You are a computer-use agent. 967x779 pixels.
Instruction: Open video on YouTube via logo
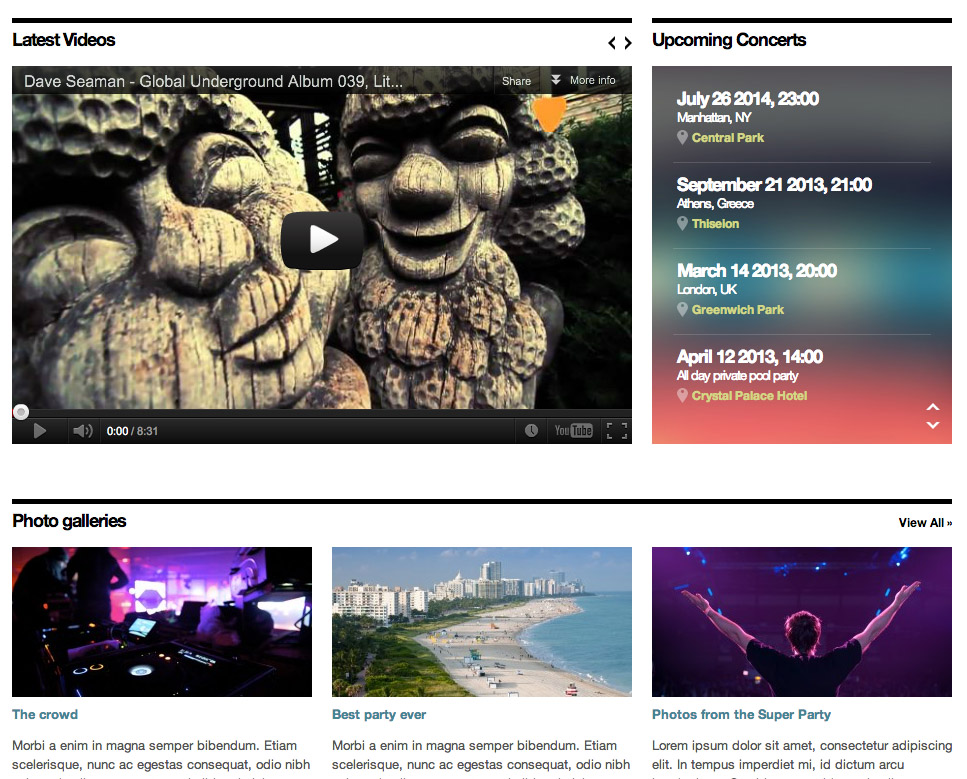(573, 431)
